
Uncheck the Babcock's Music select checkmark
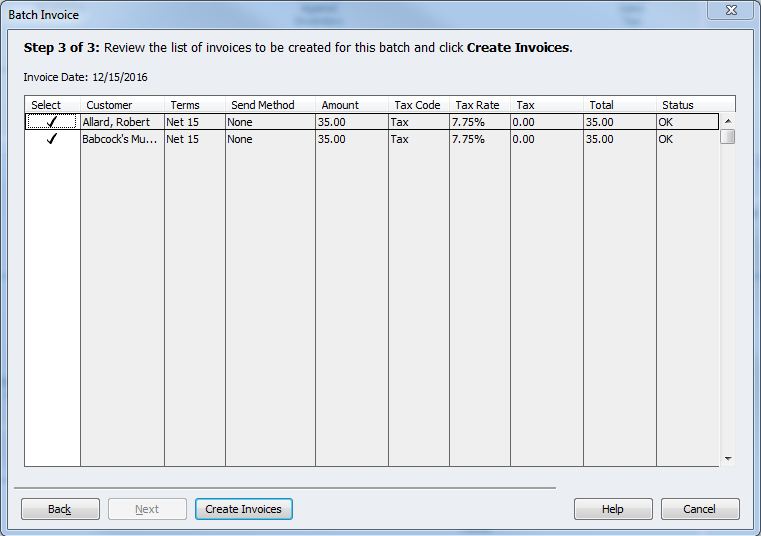52,140
